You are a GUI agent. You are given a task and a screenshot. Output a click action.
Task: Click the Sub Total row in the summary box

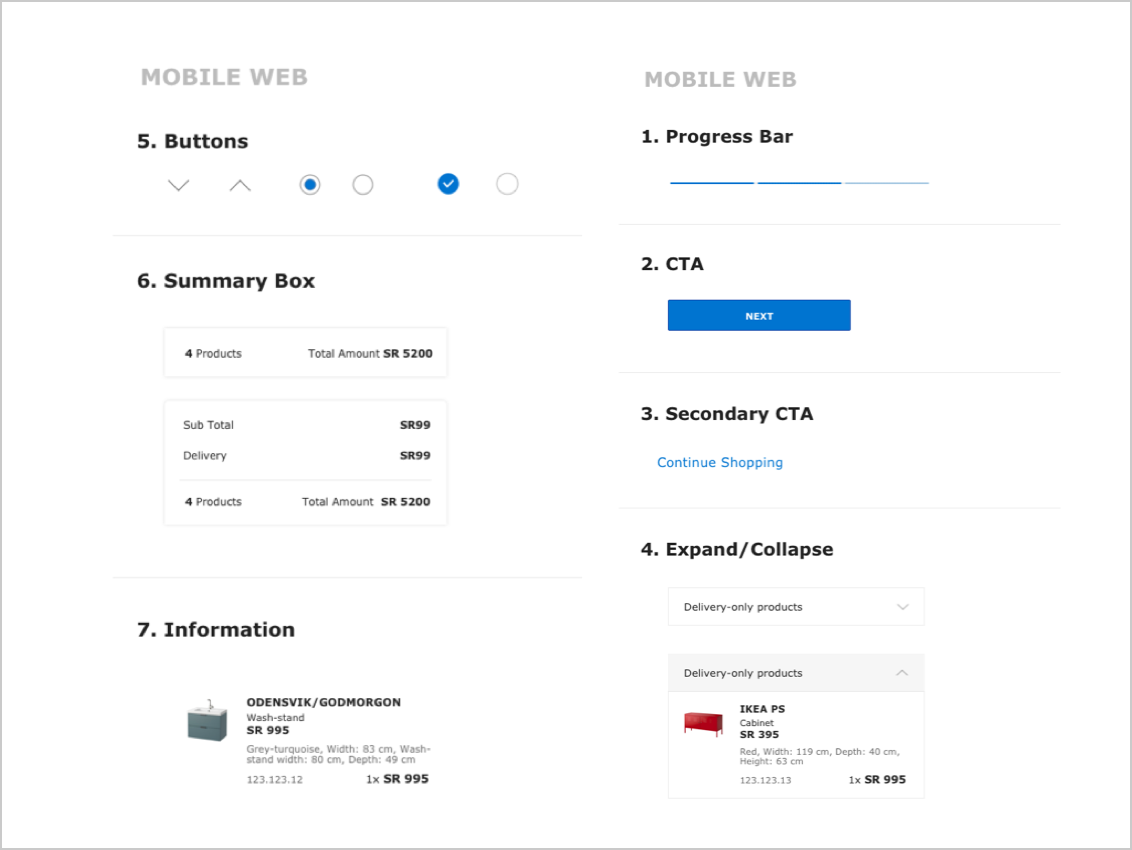point(305,424)
